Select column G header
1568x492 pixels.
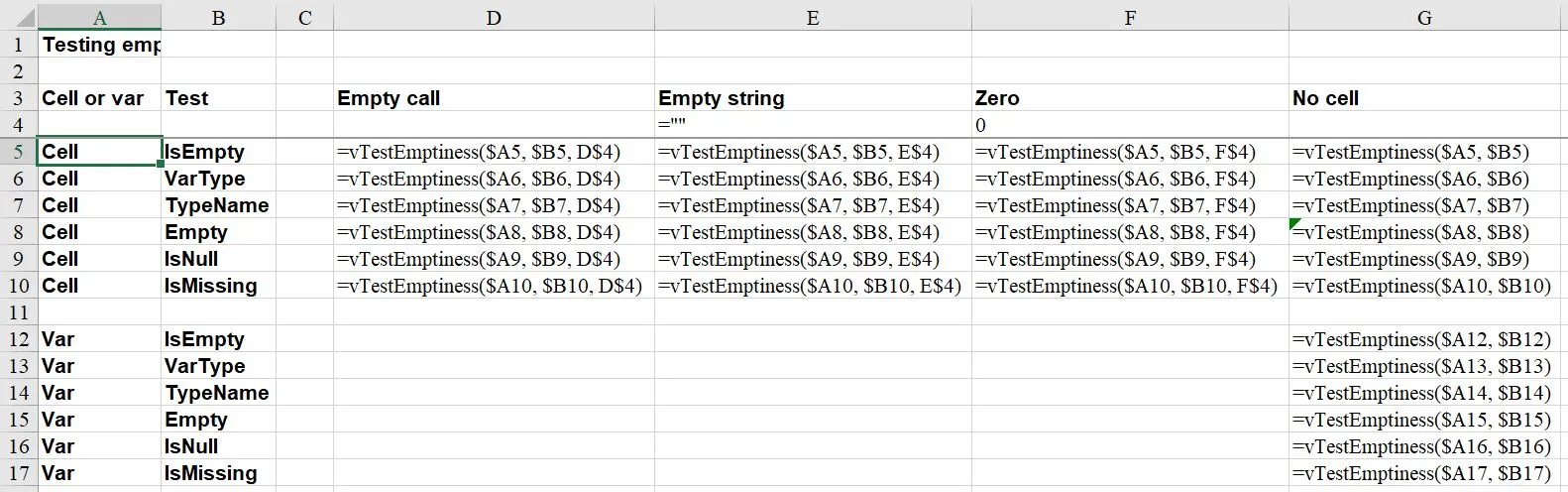[1424, 17]
